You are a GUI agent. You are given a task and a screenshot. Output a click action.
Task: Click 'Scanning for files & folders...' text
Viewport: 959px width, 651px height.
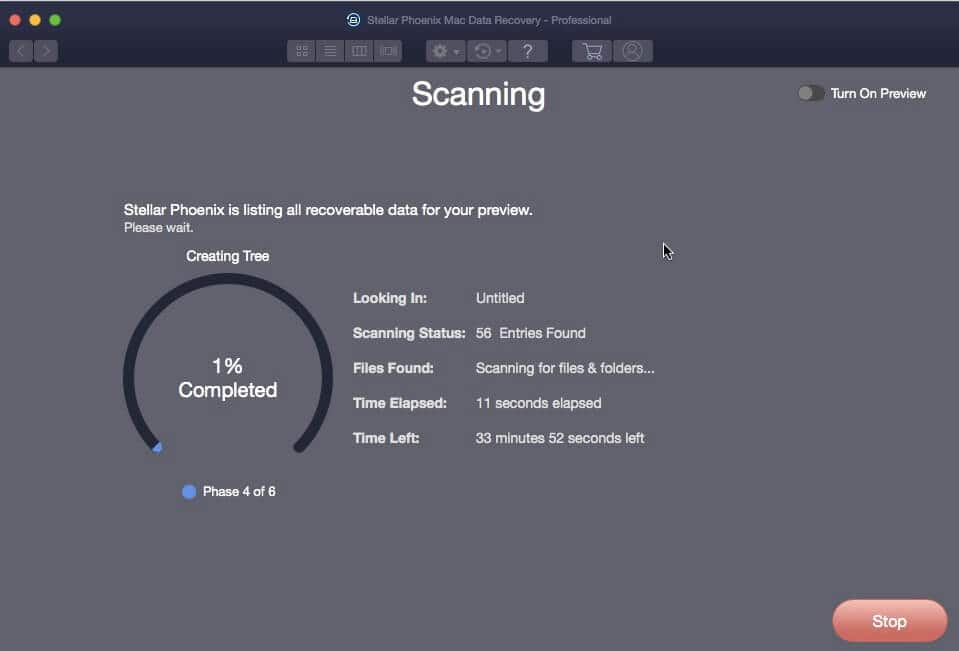click(565, 368)
